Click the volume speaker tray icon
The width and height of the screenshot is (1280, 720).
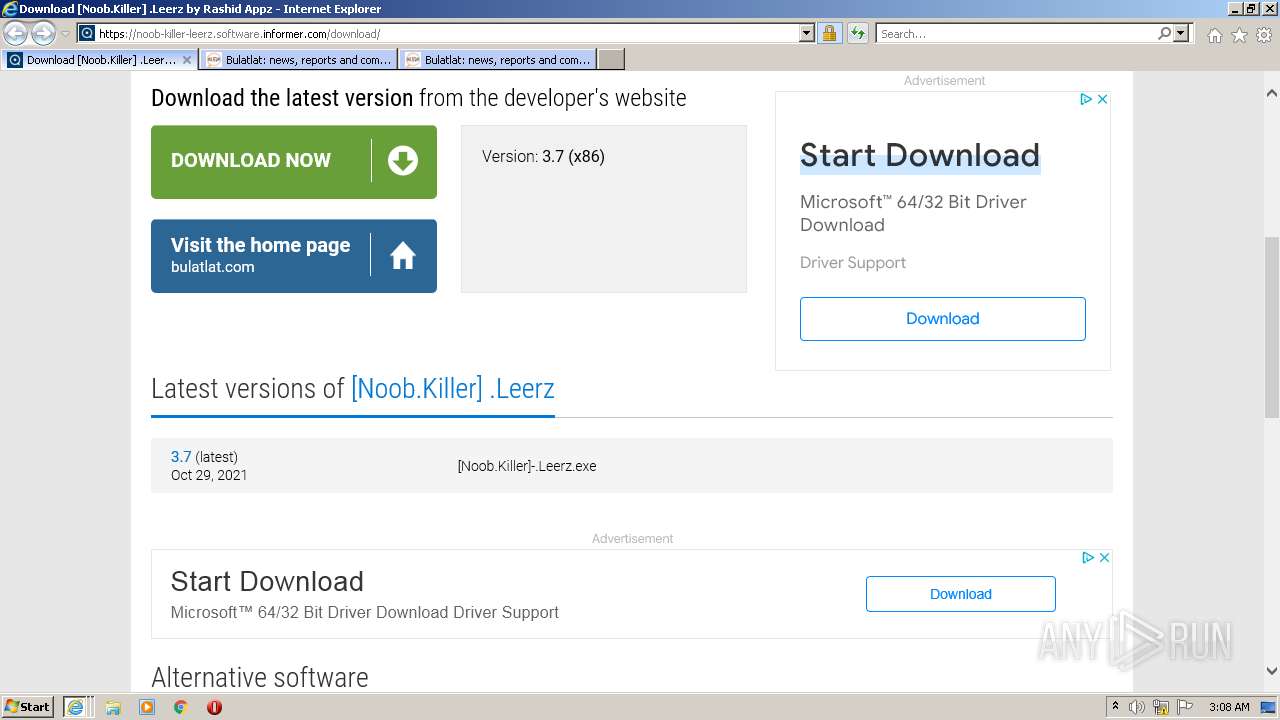[1137, 707]
